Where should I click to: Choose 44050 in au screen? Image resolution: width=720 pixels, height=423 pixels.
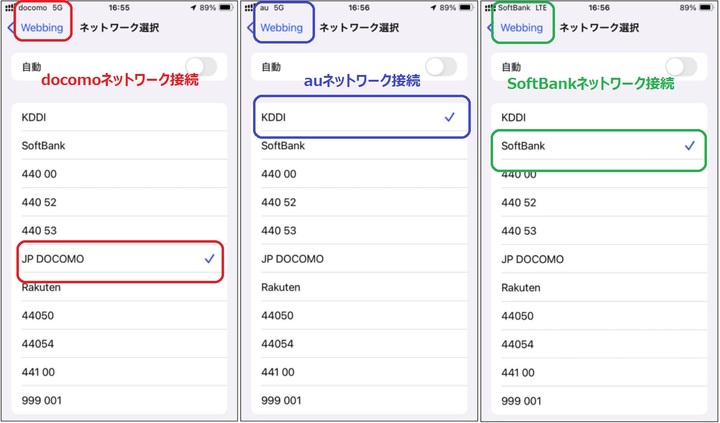(359, 316)
